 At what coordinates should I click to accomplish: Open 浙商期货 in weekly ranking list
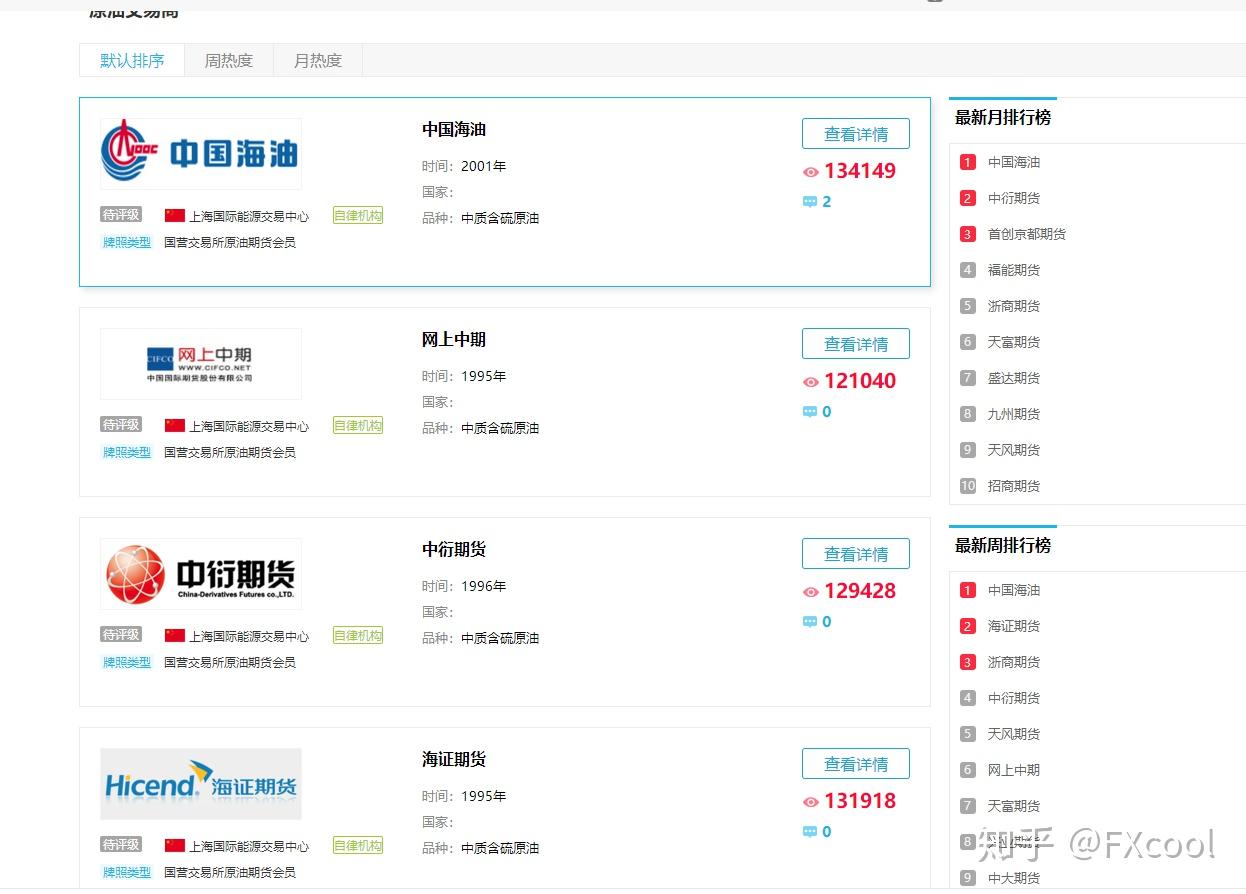(1014, 662)
